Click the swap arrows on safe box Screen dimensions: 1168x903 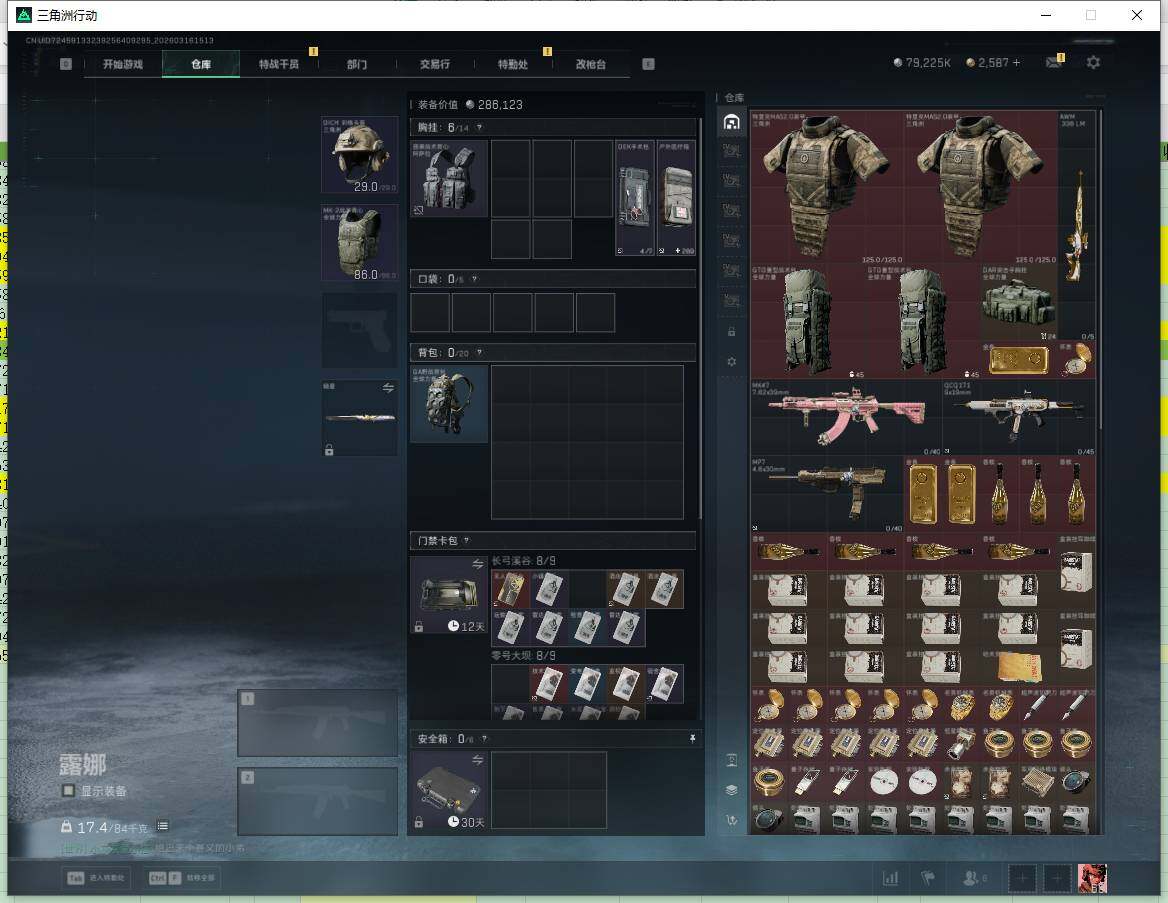(x=477, y=760)
